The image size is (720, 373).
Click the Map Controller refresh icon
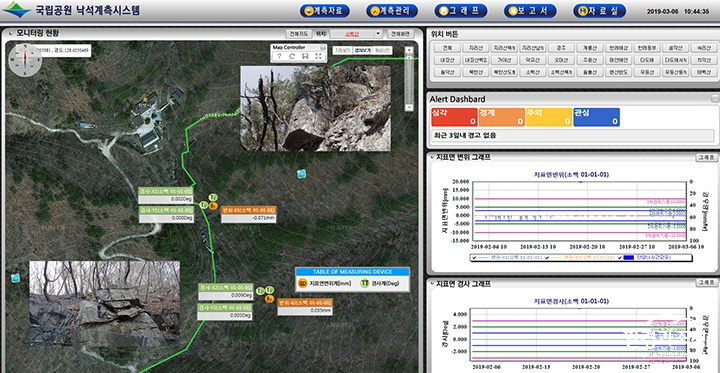[292, 56]
